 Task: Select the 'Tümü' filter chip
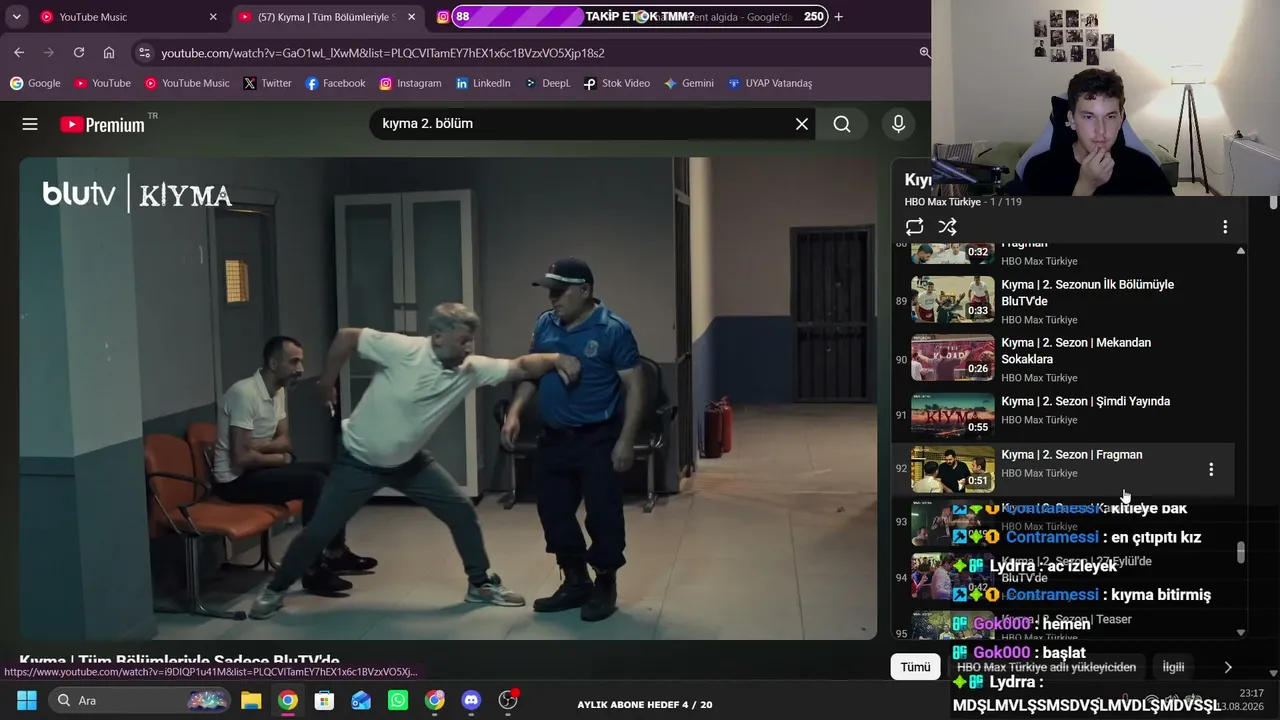pyautogui.click(x=915, y=667)
